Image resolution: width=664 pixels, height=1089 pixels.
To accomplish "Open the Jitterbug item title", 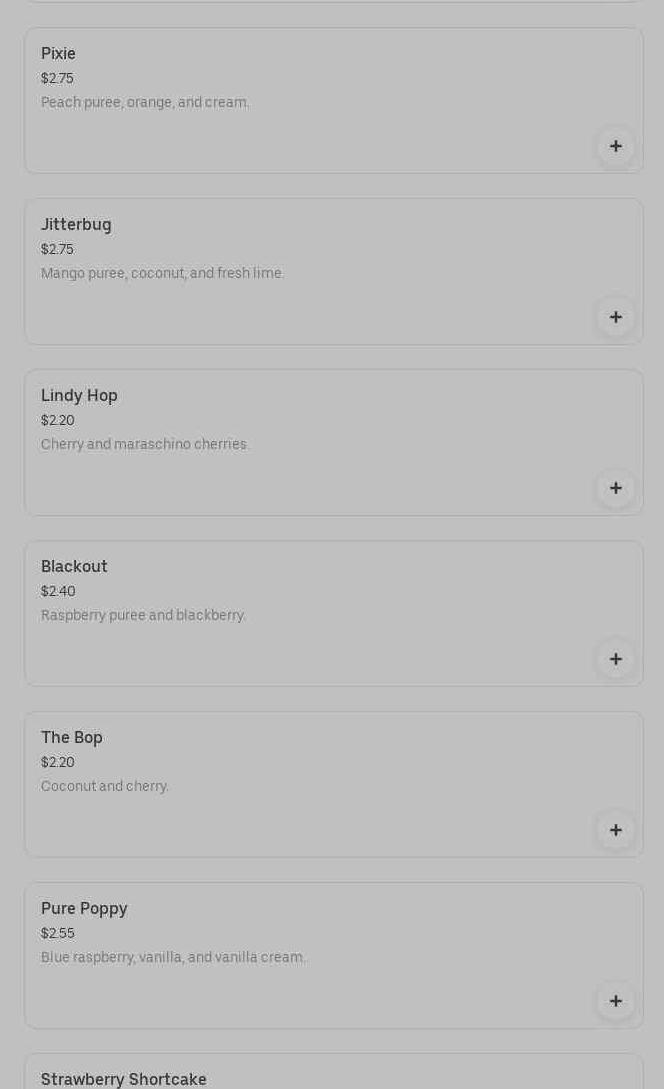I will [x=76, y=225].
